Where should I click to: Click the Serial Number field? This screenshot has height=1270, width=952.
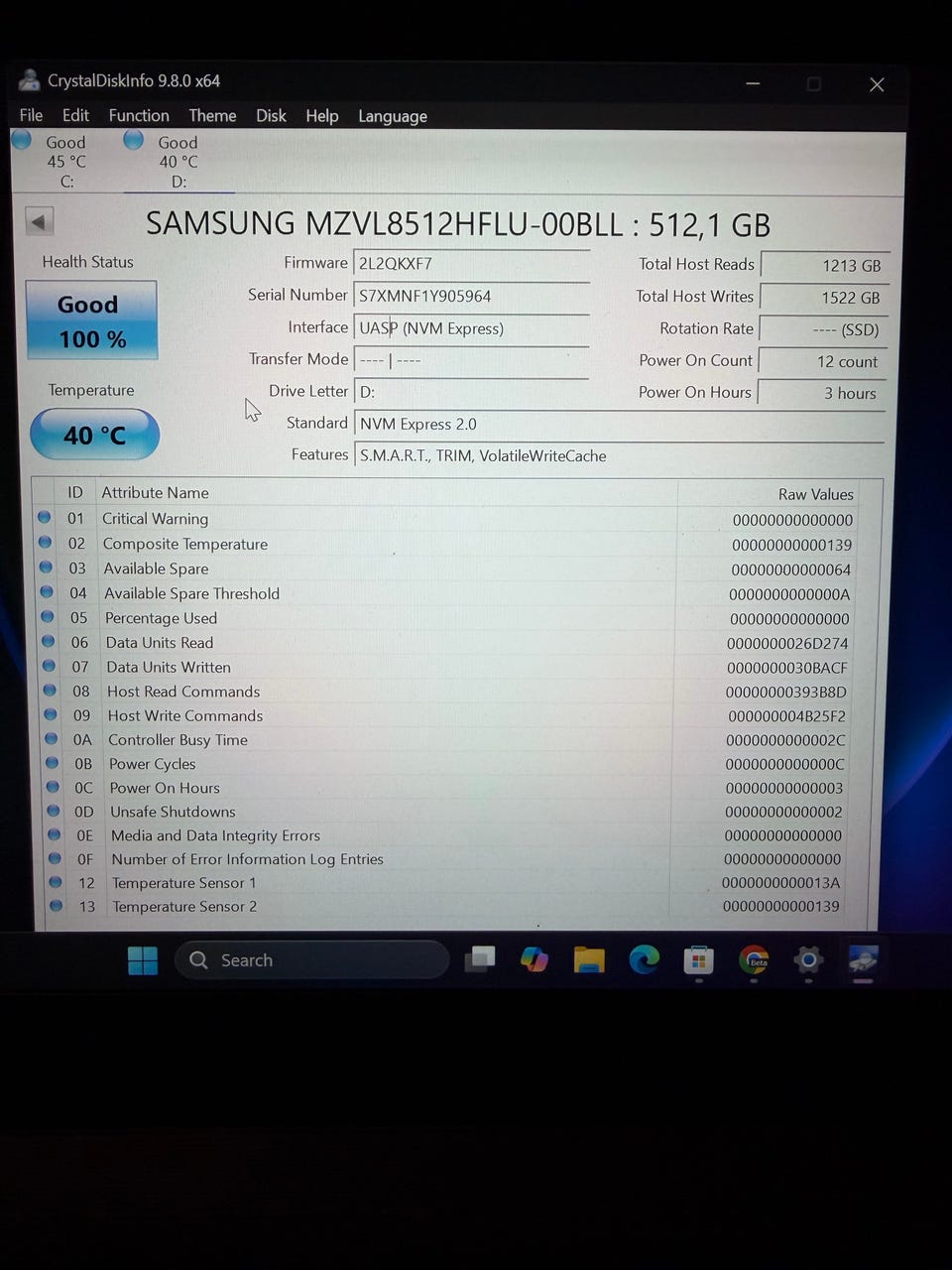pos(472,296)
